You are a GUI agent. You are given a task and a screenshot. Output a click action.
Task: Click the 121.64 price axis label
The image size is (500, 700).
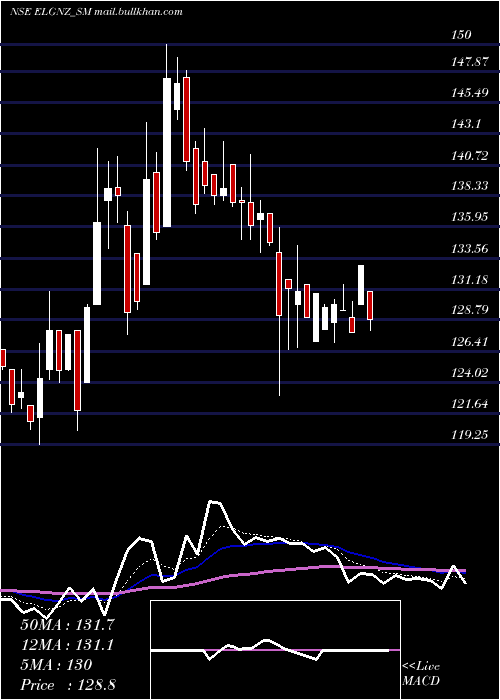point(471,404)
